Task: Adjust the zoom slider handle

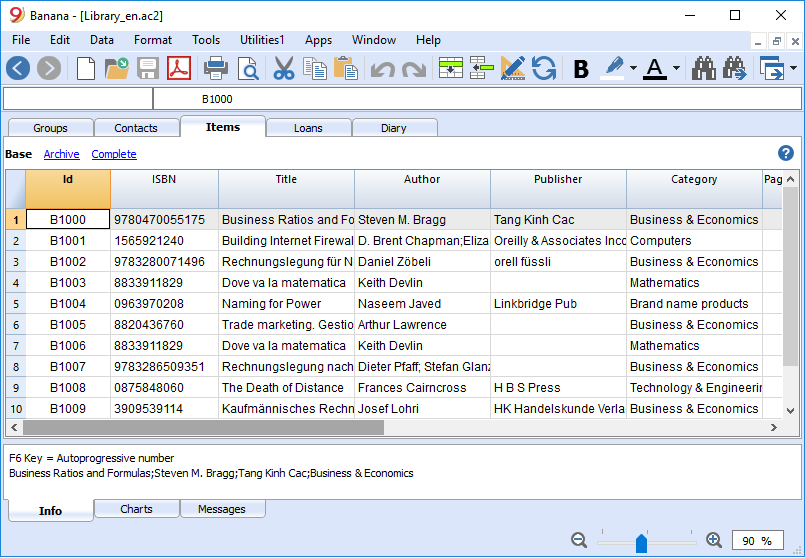Action: [641, 543]
